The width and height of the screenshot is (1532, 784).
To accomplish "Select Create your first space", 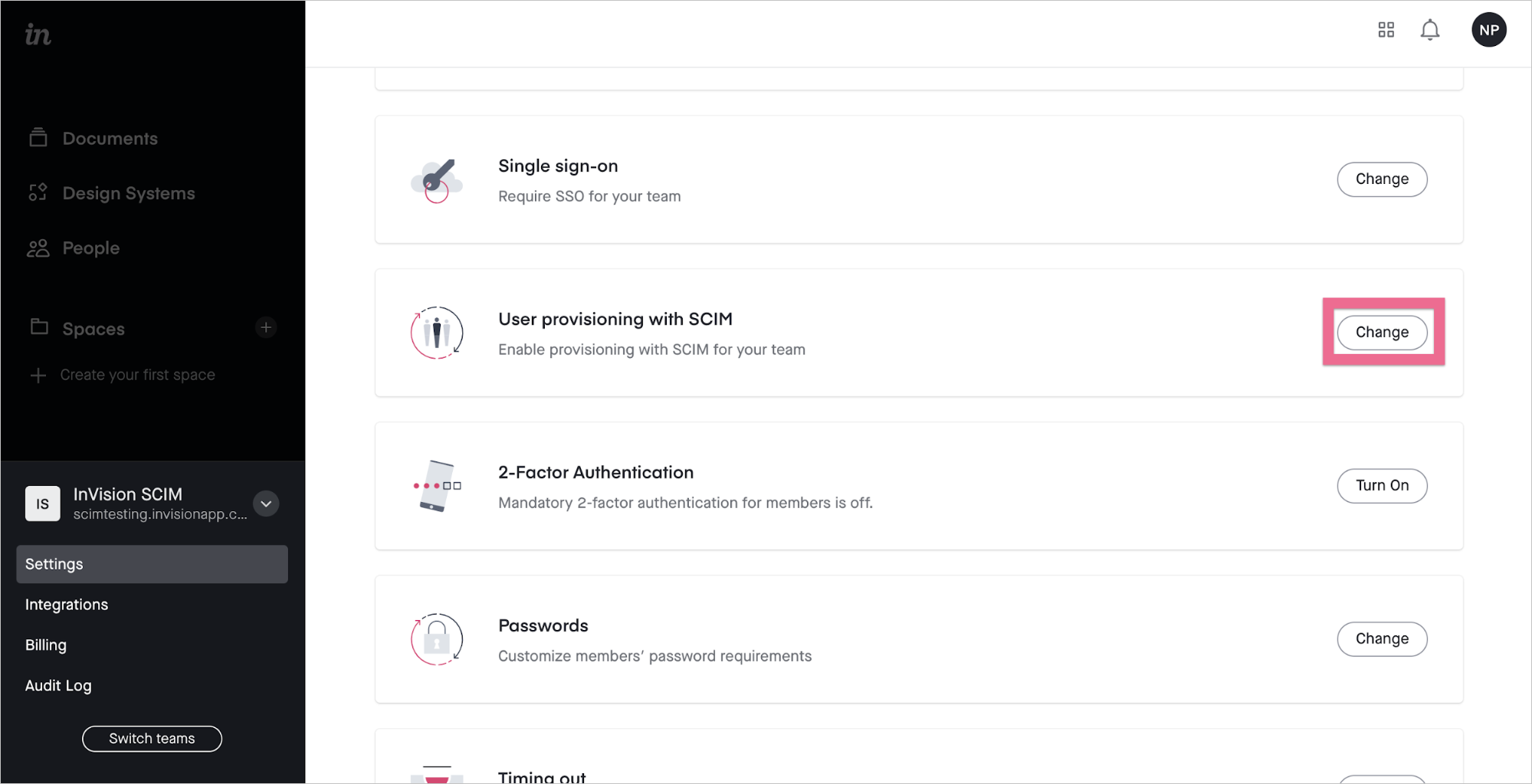I will (x=136, y=374).
